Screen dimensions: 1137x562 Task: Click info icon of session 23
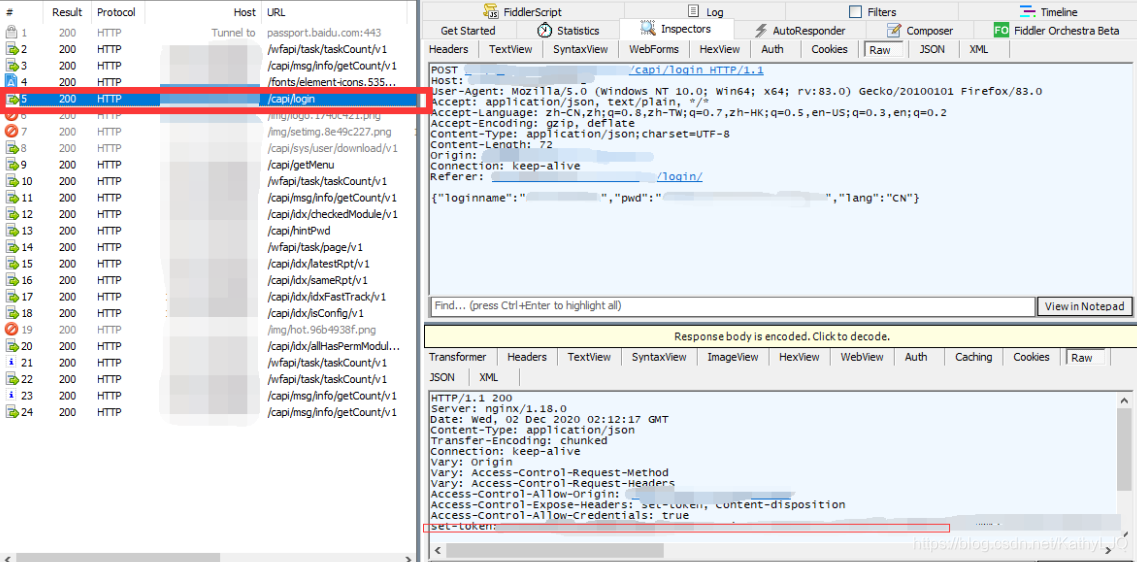(11, 395)
